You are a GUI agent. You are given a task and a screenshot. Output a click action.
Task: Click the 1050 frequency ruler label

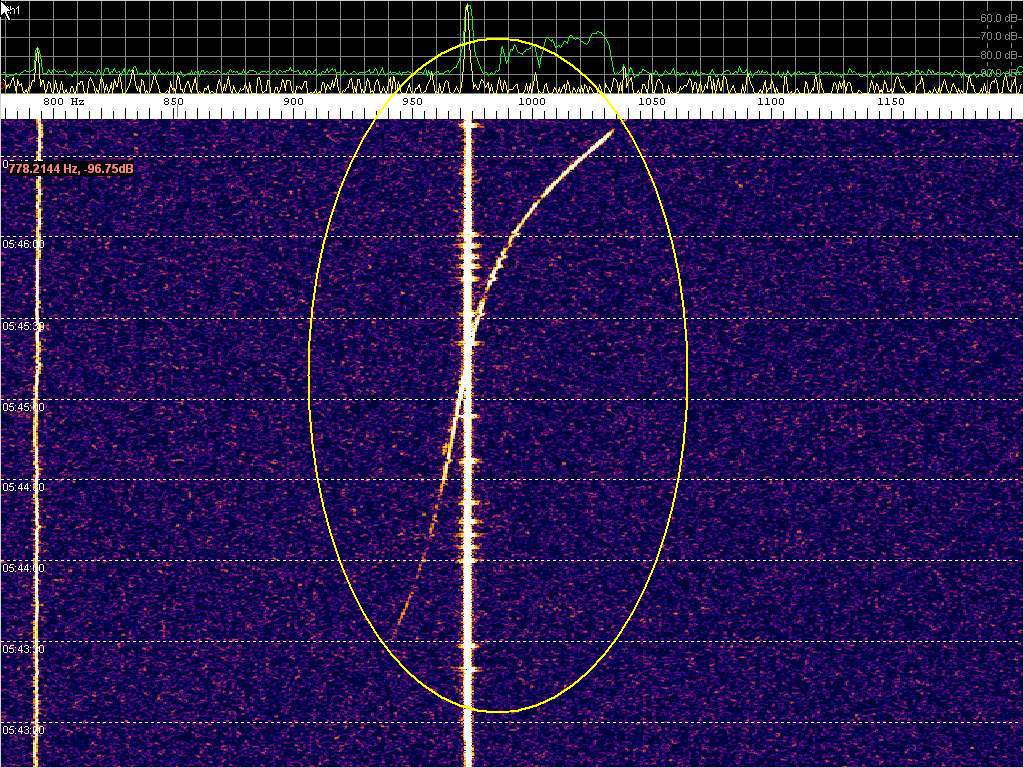(650, 102)
